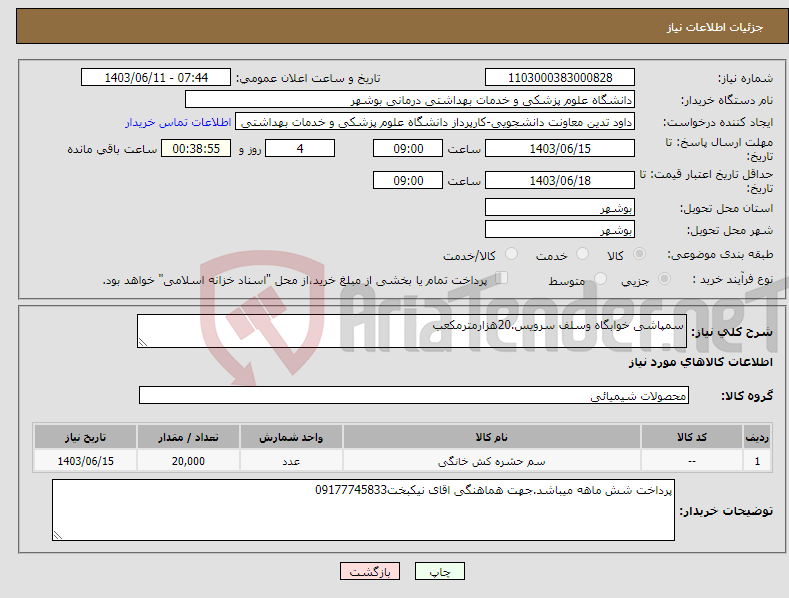
Task: Open اطلاعات تماس خریدار link
Action: pyautogui.click(x=178, y=122)
